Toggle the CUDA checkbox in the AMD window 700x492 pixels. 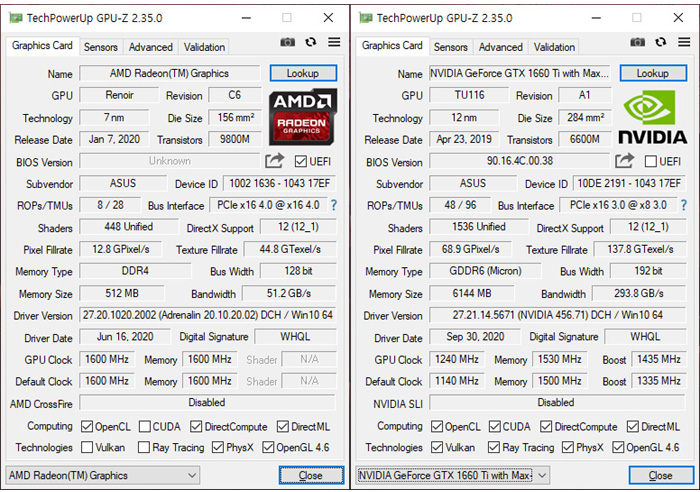145,427
